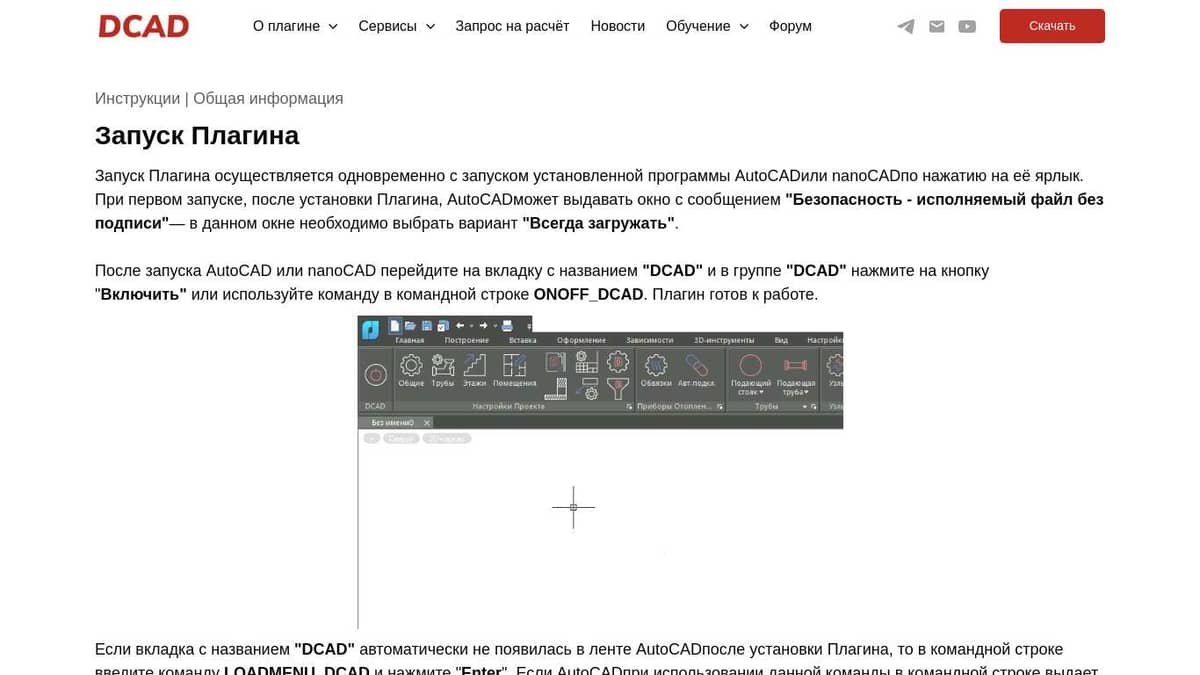Select the Общие settings tool in DCAD ribbon
This screenshot has height=675, width=1200.
(x=412, y=372)
